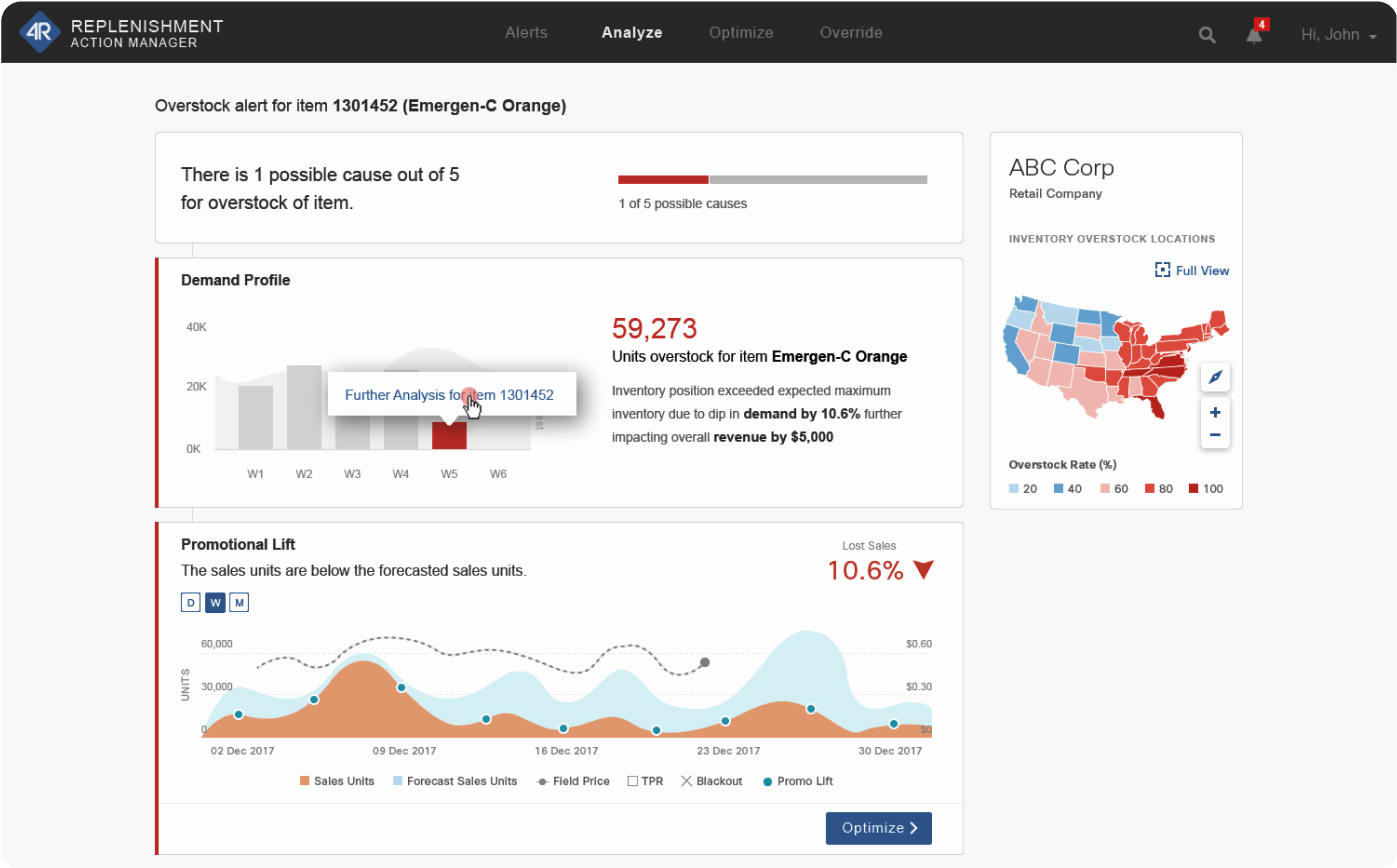Click the 100 overstock rate color swatch
This screenshot has width=1397, height=868.
click(1194, 489)
